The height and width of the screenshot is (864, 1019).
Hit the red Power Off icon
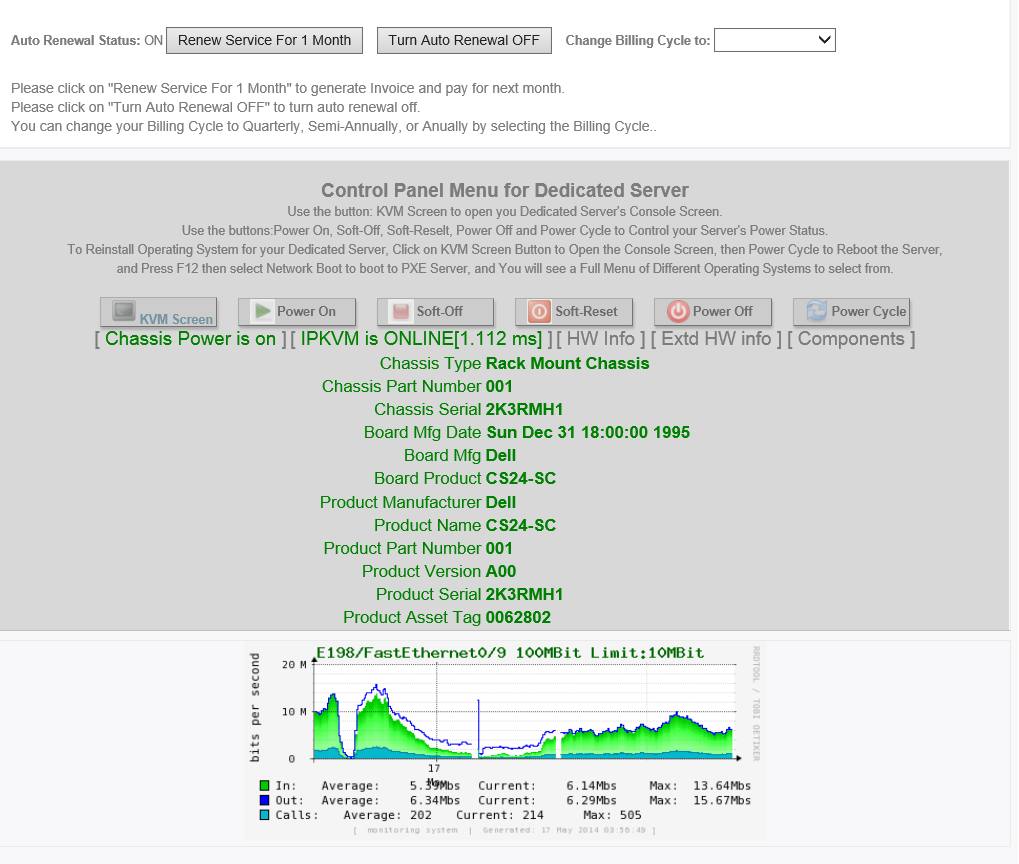[x=678, y=312]
